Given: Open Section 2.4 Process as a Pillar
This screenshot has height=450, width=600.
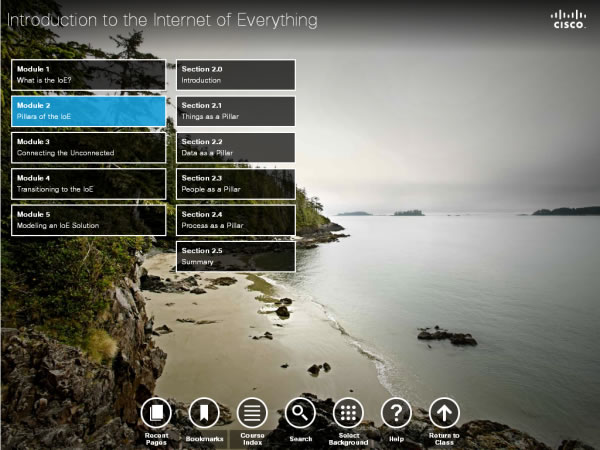Looking at the screenshot, I should (x=236, y=220).
